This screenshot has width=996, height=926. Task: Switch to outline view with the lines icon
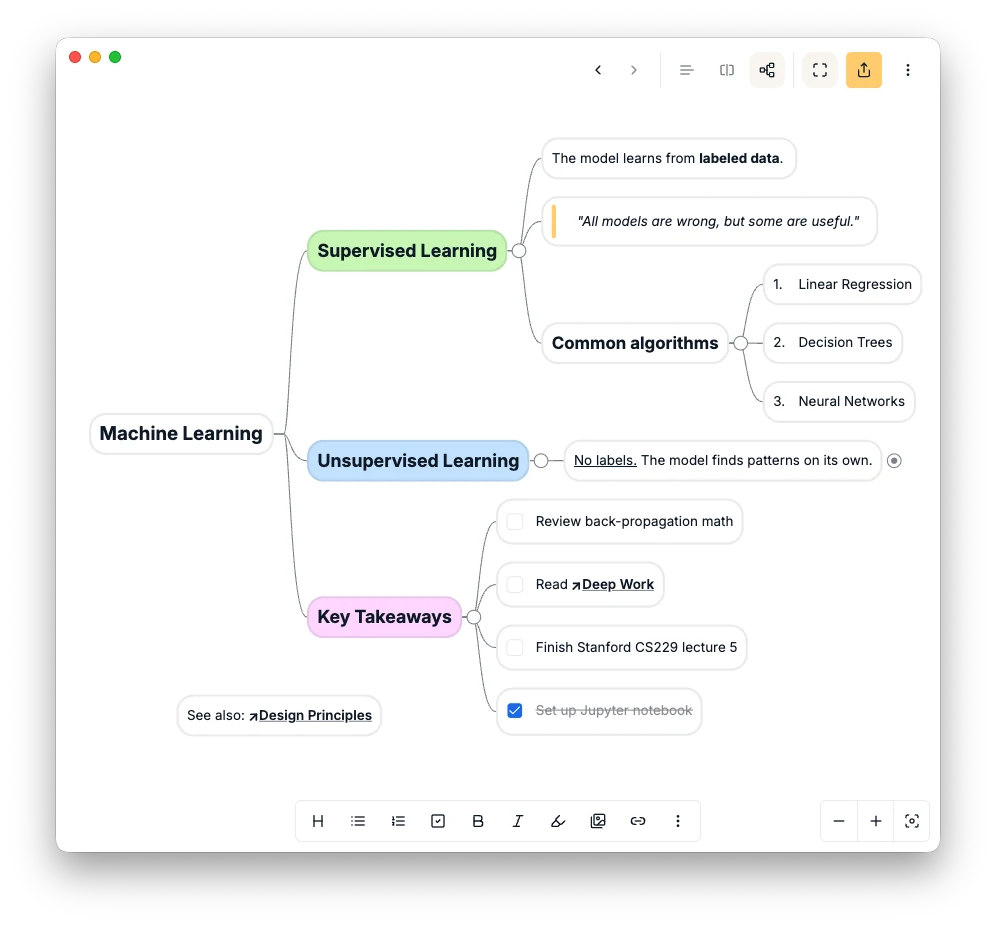tap(686, 70)
